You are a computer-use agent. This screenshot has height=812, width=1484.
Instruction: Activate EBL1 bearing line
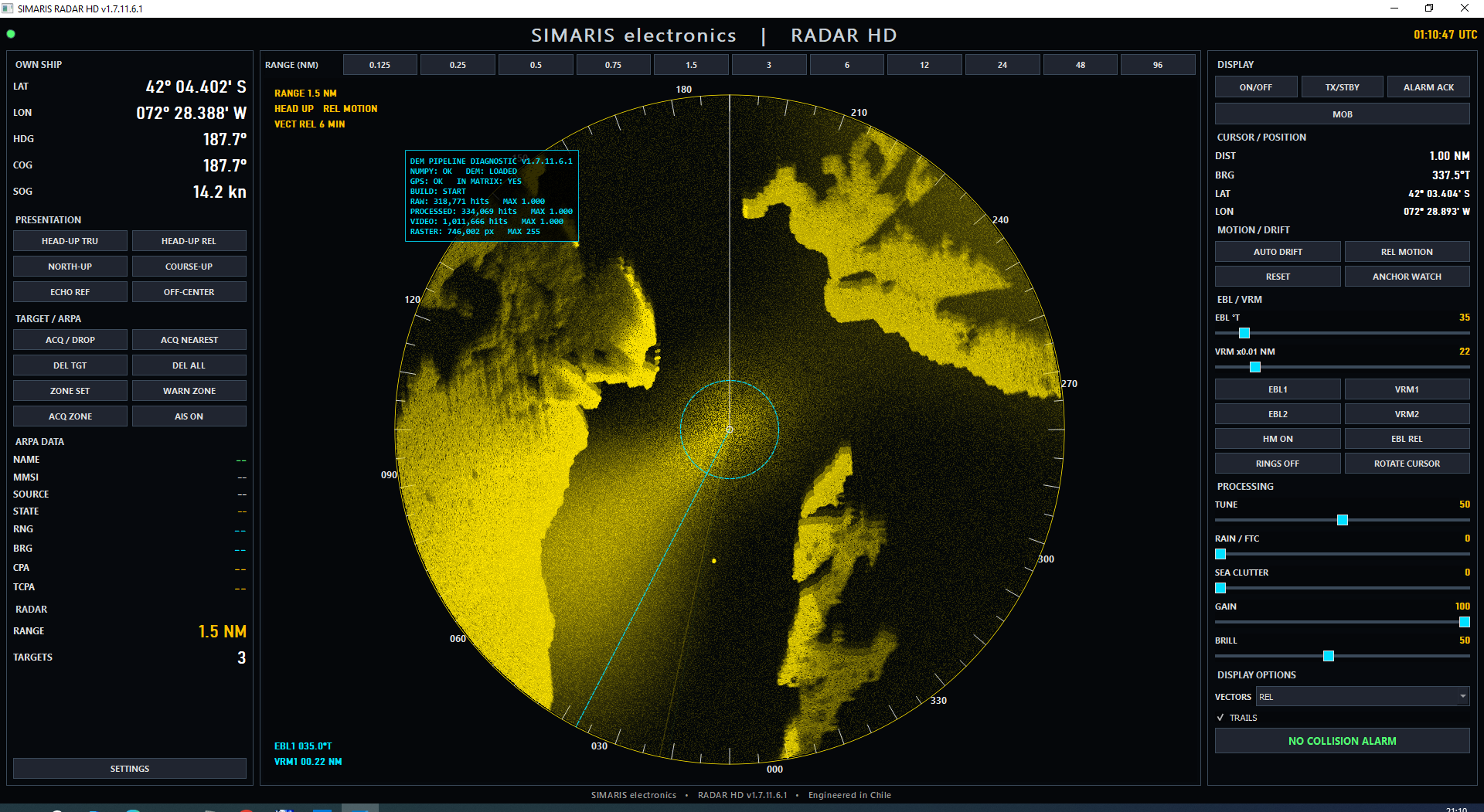pyautogui.click(x=1278, y=389)
